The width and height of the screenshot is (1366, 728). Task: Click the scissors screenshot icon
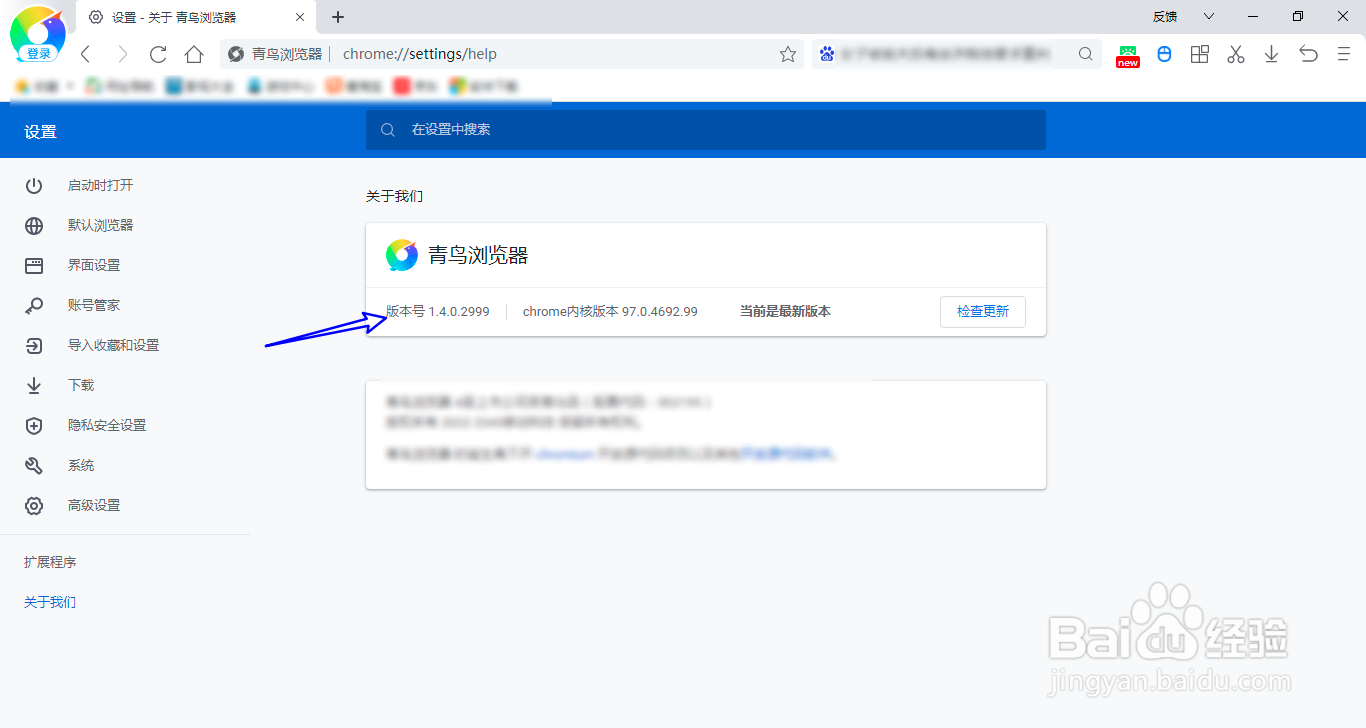tap(1236, 54)
